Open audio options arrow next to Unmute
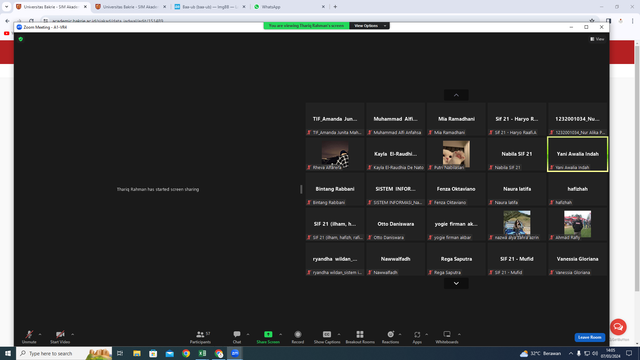 [40, 334]
